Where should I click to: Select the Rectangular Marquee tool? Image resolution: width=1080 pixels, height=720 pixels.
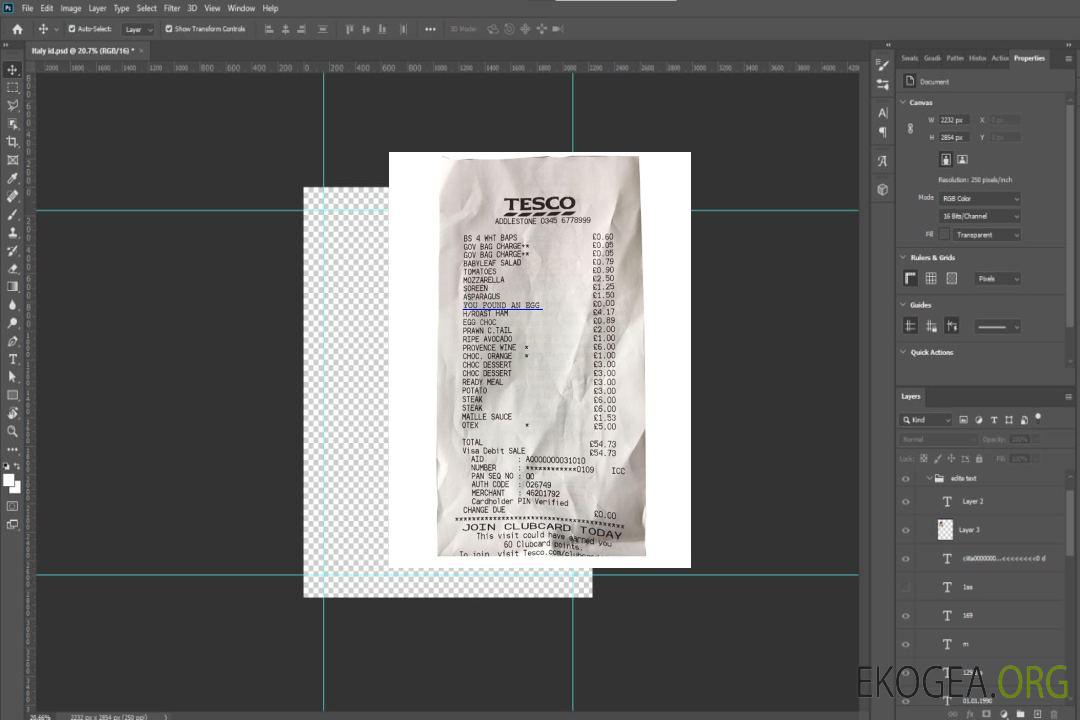(12, 88)
